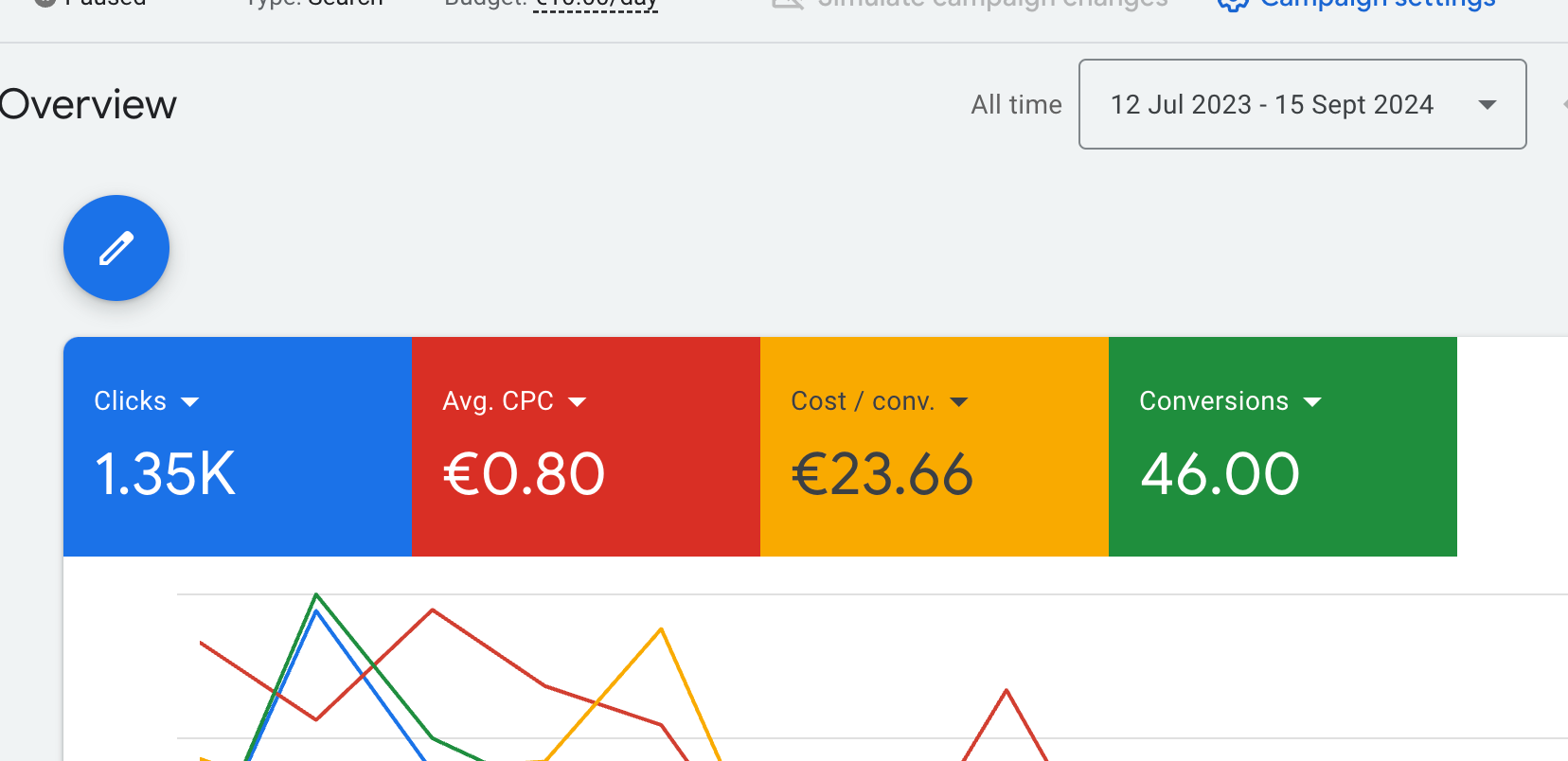Image resolution: width=1568 pixels, height=761 pixels.
Task: Expand the Conversions metric dropdown arrow
Action: (x=1311, y=402)
